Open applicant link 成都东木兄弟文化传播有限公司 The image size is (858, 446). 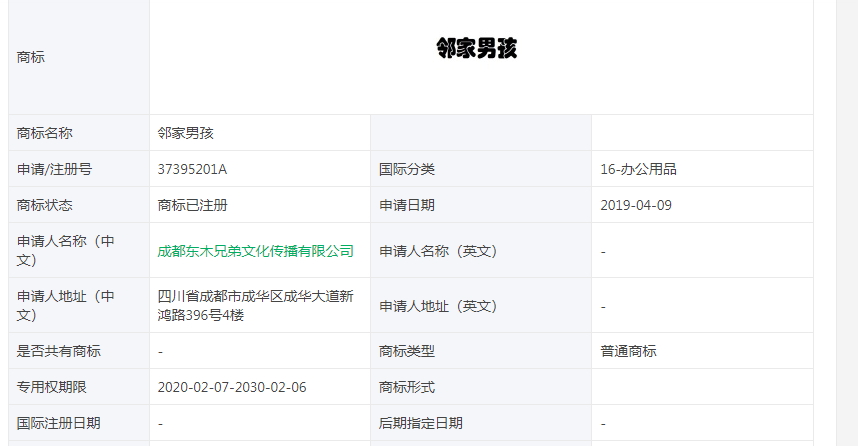256,251
